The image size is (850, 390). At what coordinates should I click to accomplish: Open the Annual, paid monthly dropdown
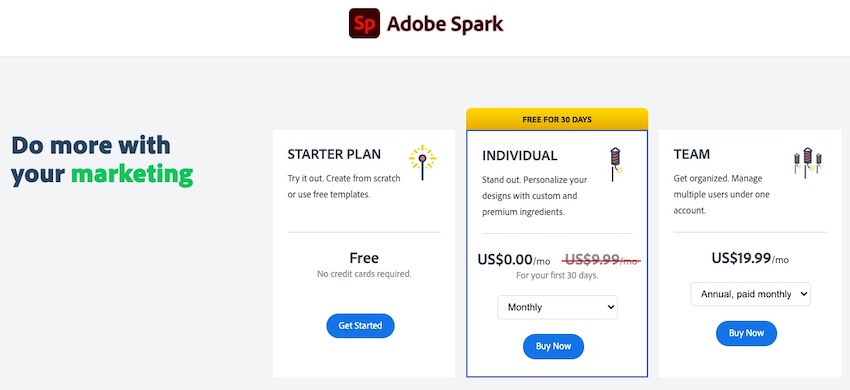750,294
